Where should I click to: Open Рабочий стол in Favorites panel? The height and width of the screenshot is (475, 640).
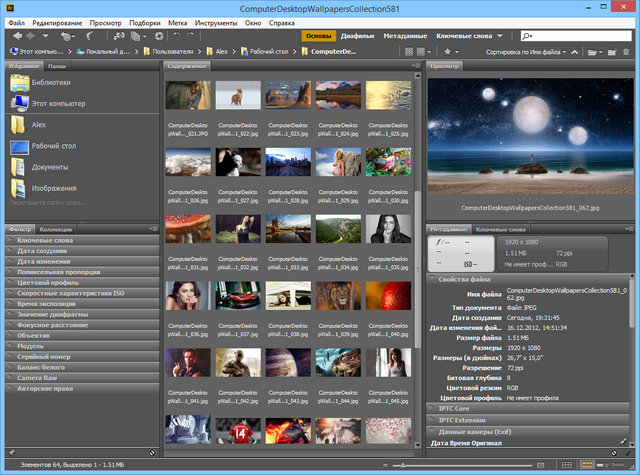tap(55, 146)
